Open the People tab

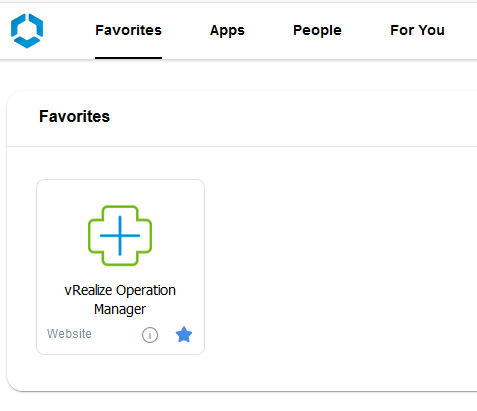point(317,30)
